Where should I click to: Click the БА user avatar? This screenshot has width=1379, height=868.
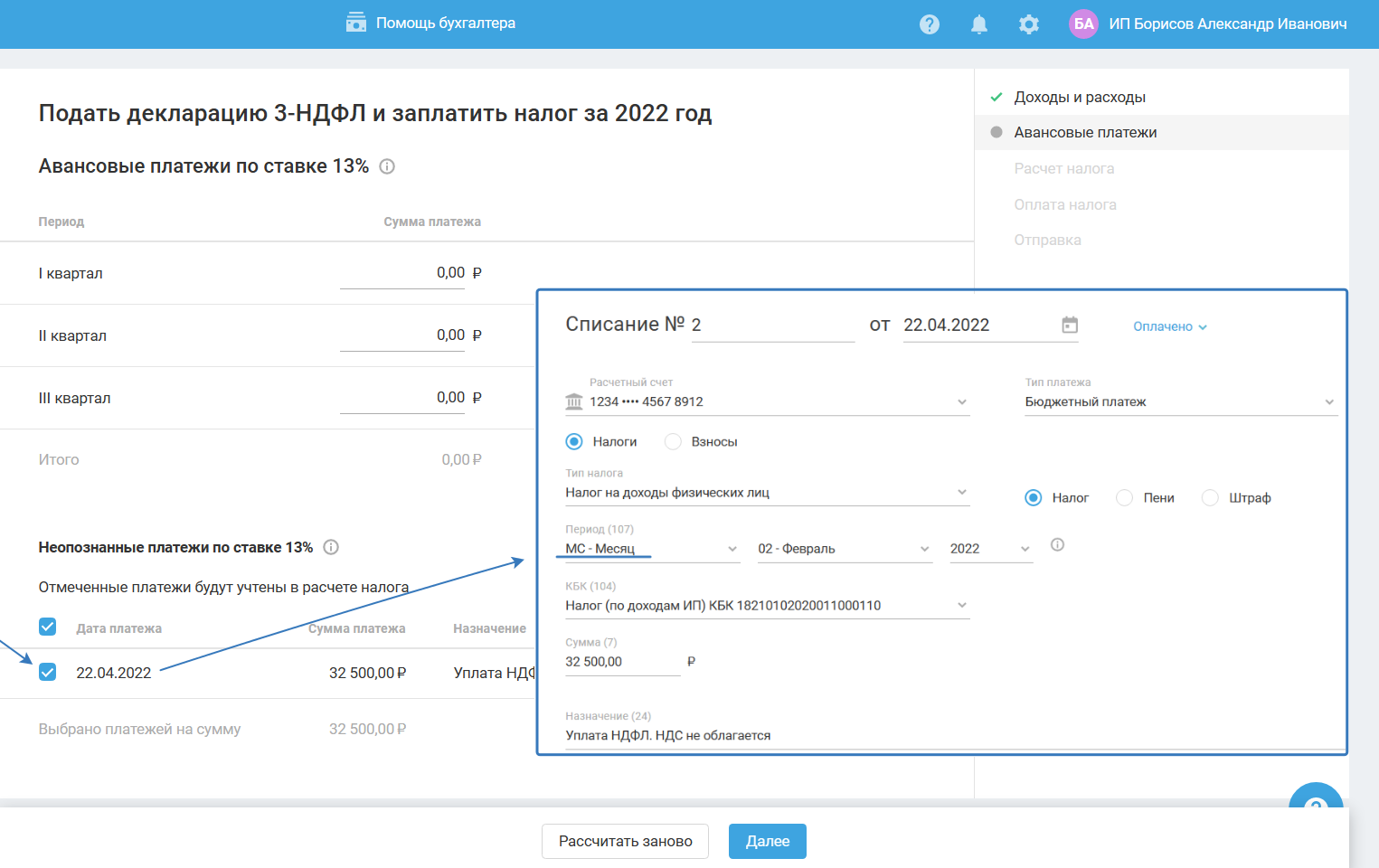click(1084, 24)
